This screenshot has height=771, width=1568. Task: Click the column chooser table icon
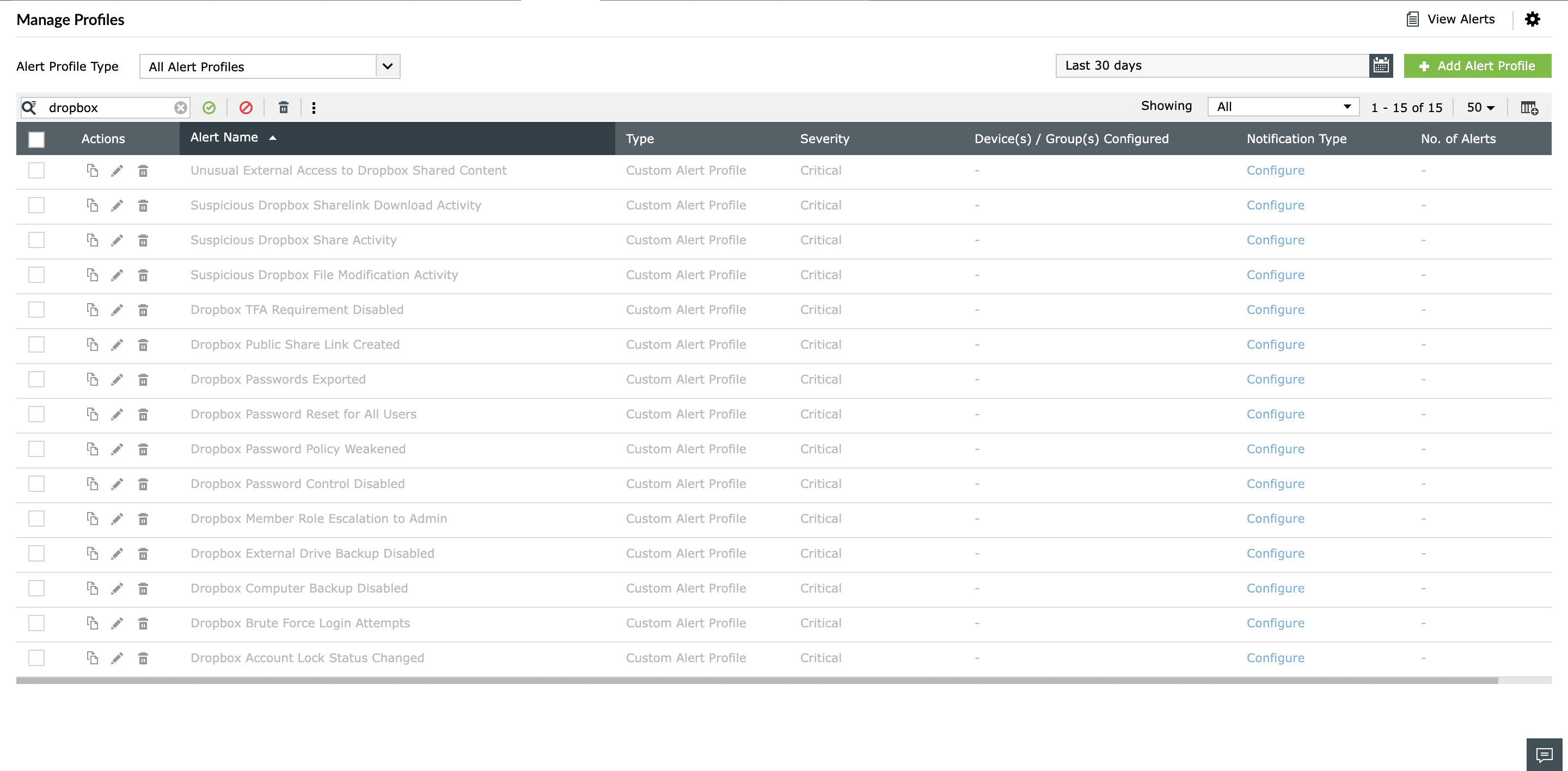click(x=1528, y=108)
